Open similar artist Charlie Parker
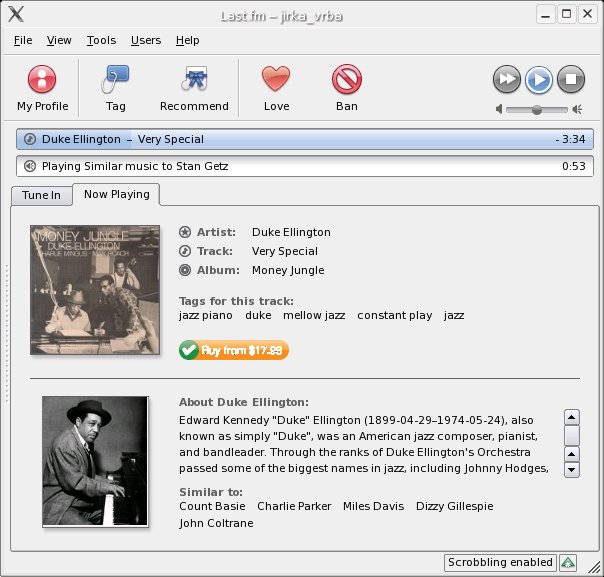604x577 pixels. tap(294, 506)
